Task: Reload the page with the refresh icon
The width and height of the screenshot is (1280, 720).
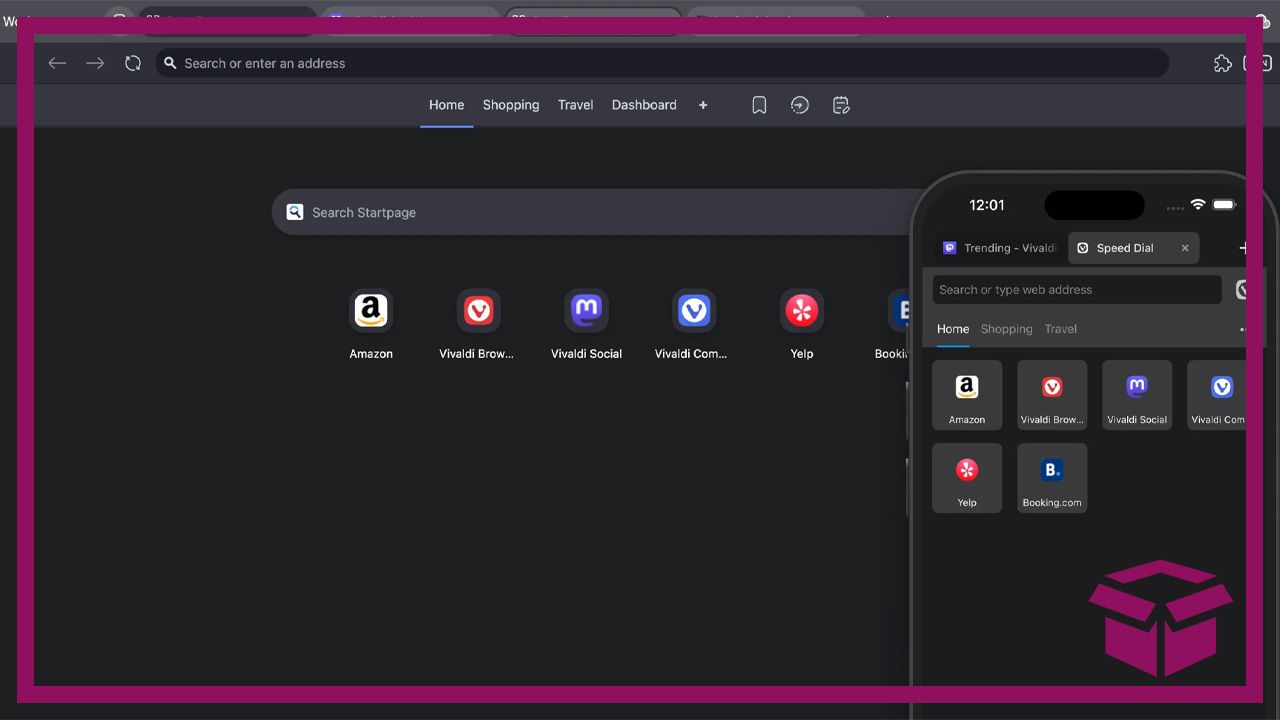Action: (x=133, y=63)
